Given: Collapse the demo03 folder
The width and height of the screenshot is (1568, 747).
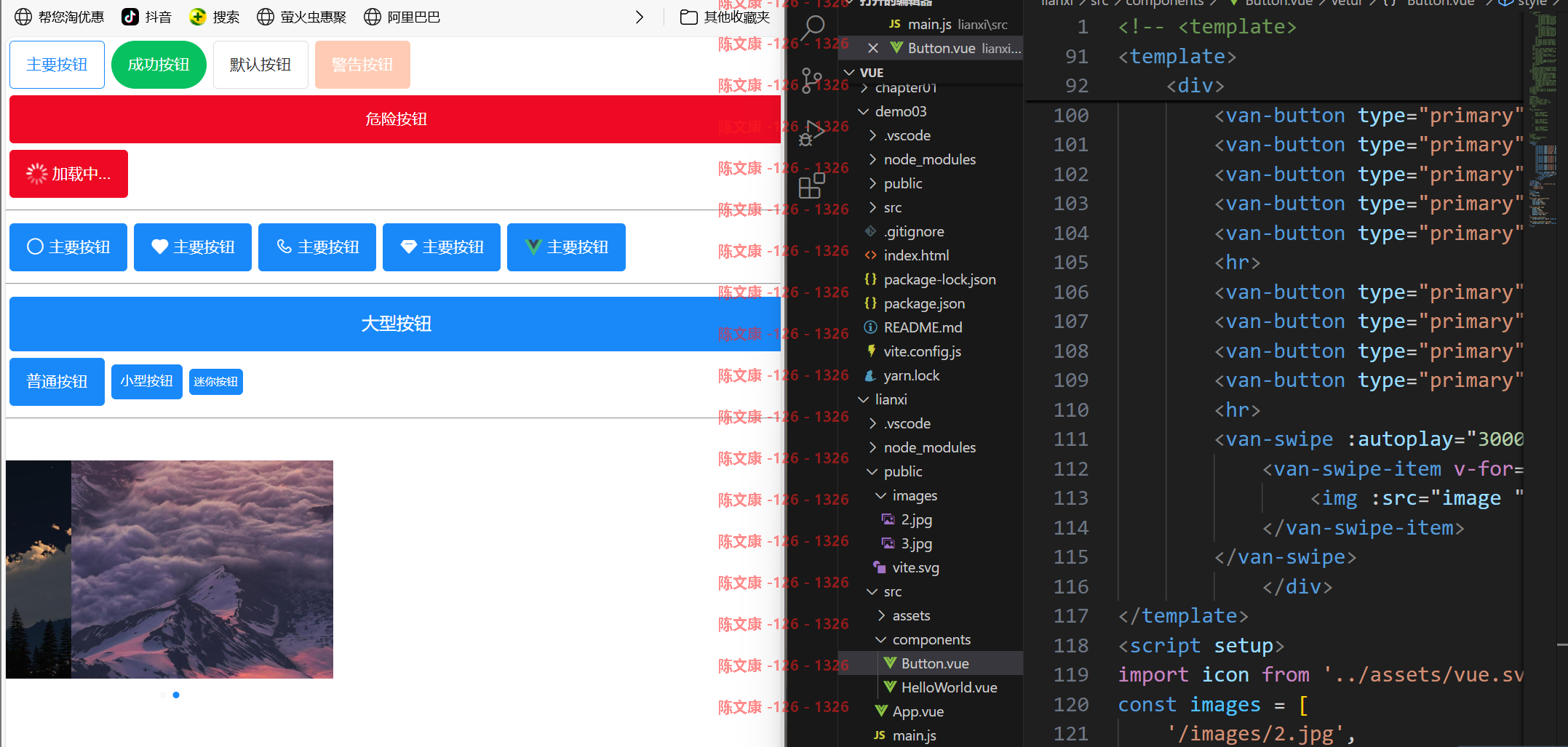Looking at the screenshot, I should coord(864,111).
